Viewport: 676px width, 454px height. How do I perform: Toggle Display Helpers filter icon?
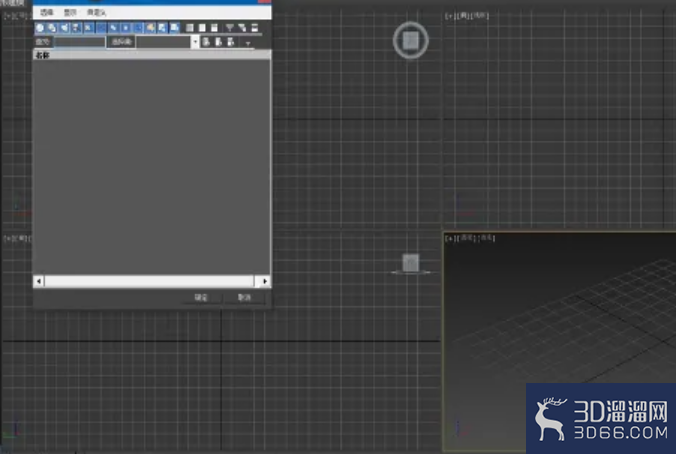point(88,28)
